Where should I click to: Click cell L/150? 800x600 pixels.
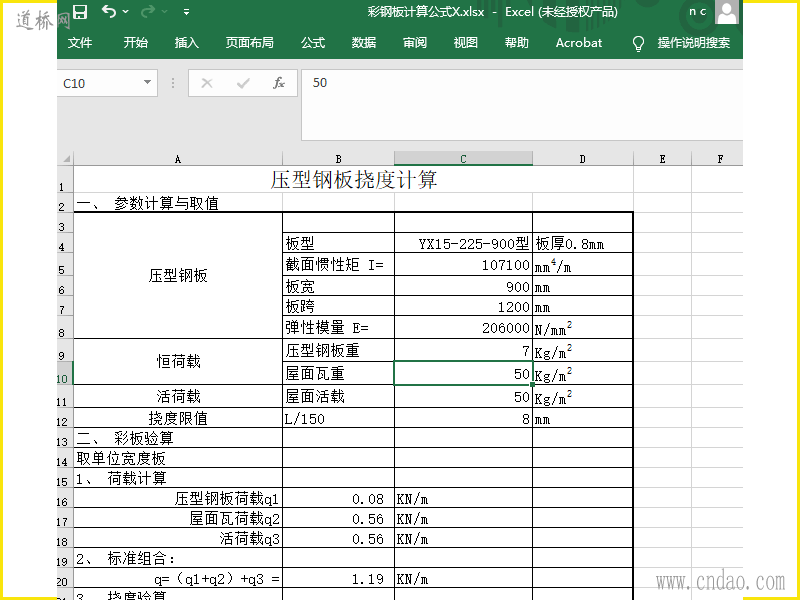pyautogui.click(x=338, y=418)
